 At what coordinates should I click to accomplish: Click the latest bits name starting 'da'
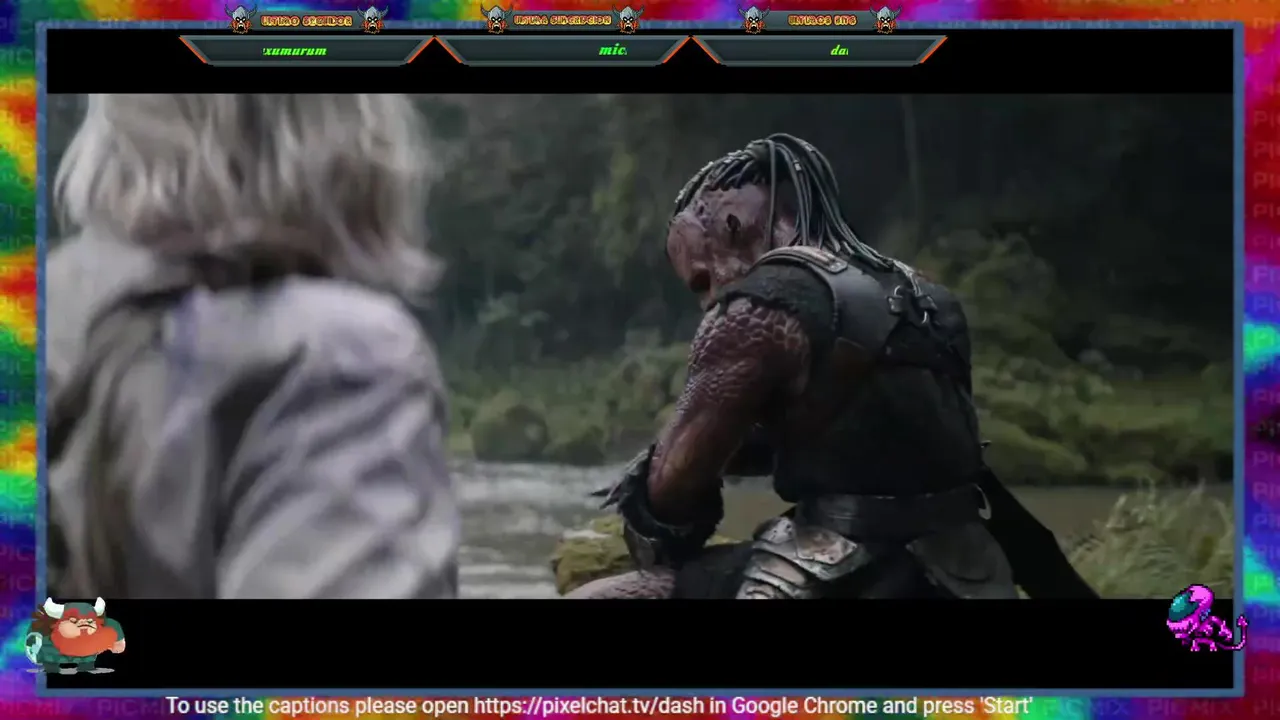(x=839, y=51)
